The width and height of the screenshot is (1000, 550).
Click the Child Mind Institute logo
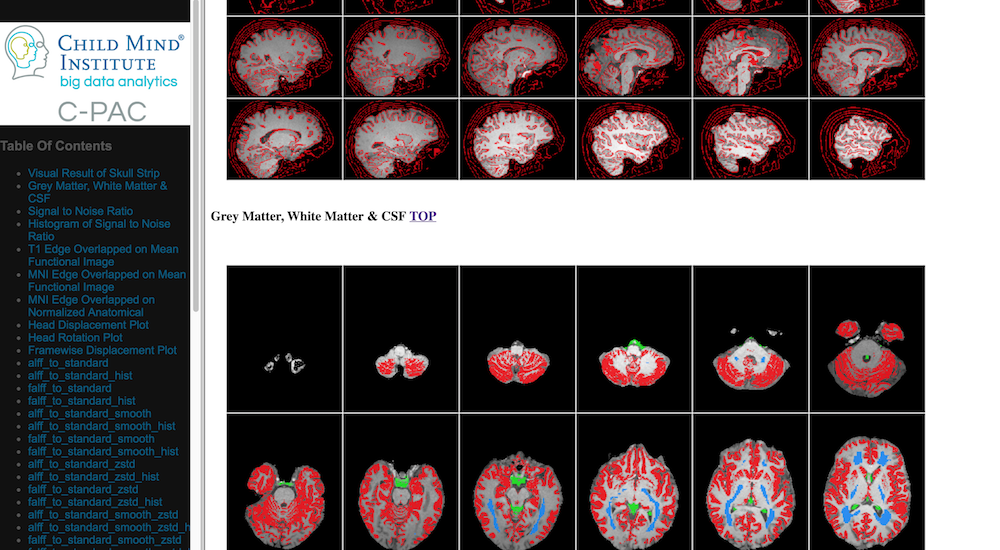[x=94, y=58]
